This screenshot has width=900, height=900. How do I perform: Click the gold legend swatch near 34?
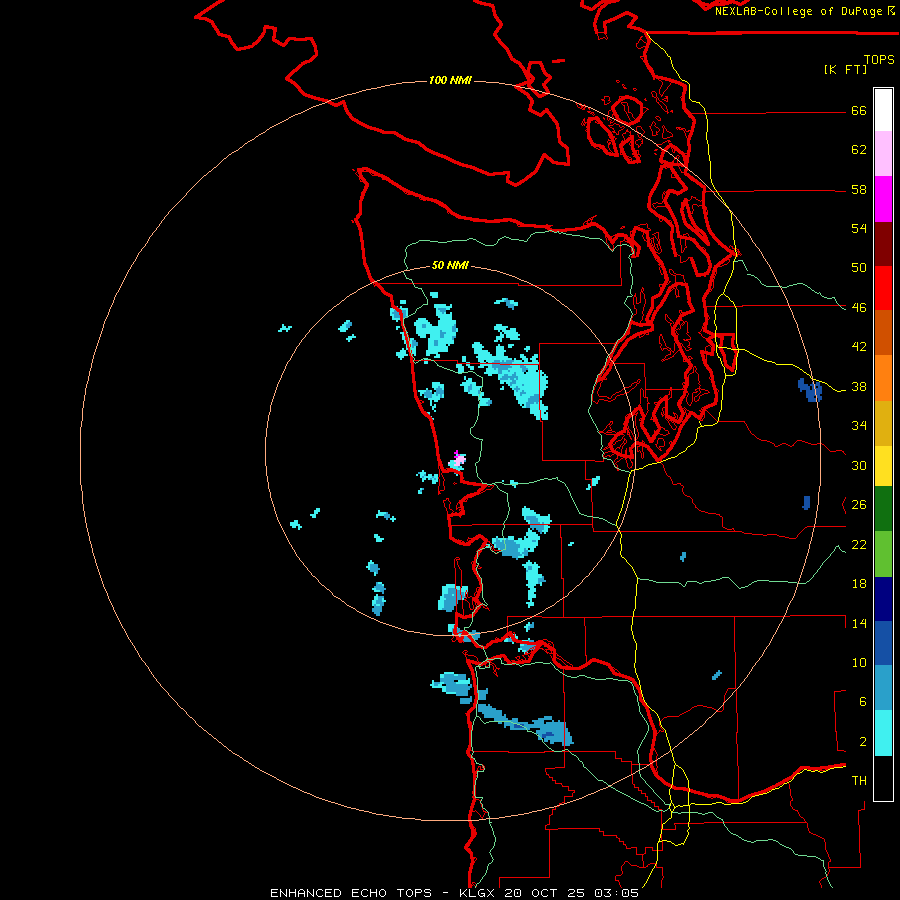[883, 423]
